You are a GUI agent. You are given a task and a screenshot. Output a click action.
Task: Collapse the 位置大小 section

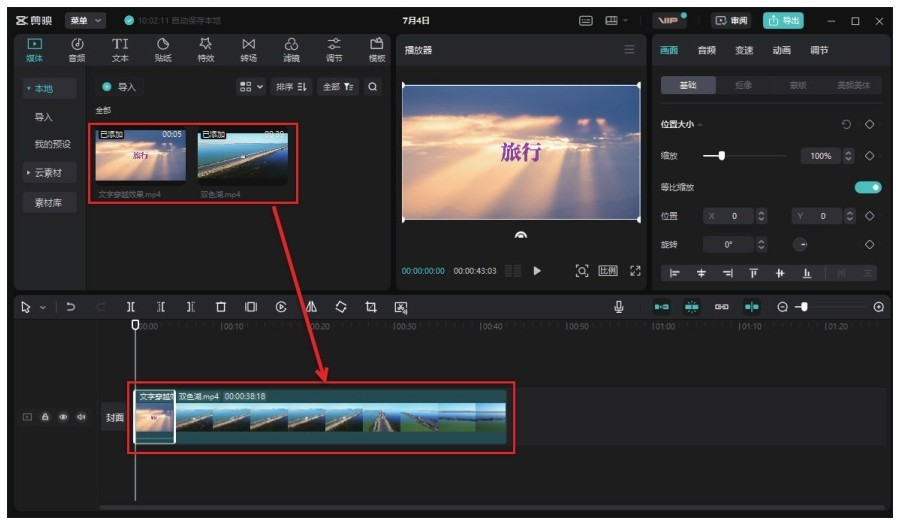(x=701, y=124)
